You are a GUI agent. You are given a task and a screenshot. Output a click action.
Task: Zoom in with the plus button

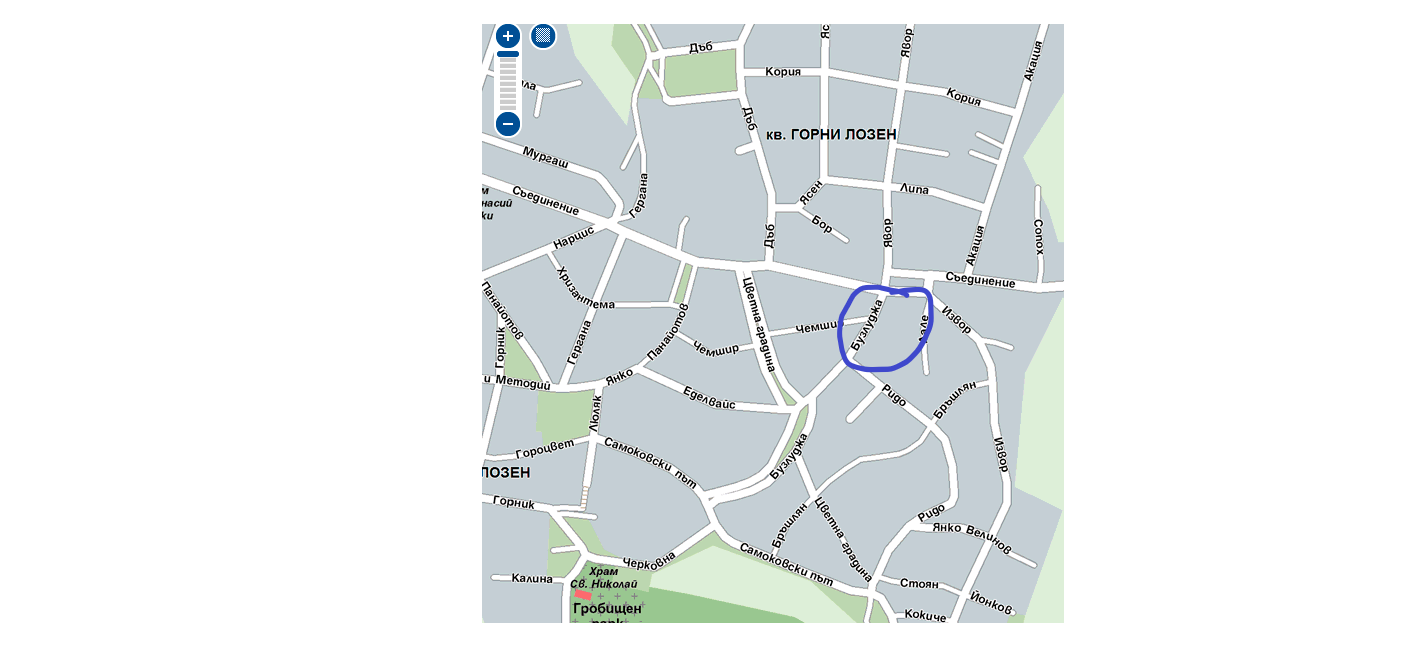click(x=508, y=37)
